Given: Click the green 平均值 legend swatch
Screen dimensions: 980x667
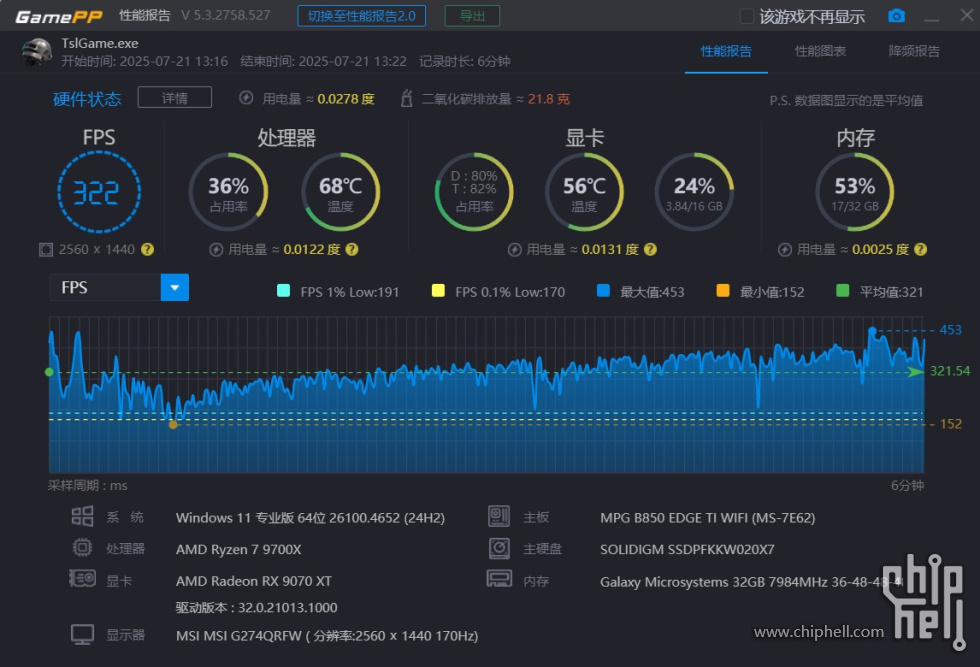Looking at the screenshot, I should point(842,291).
